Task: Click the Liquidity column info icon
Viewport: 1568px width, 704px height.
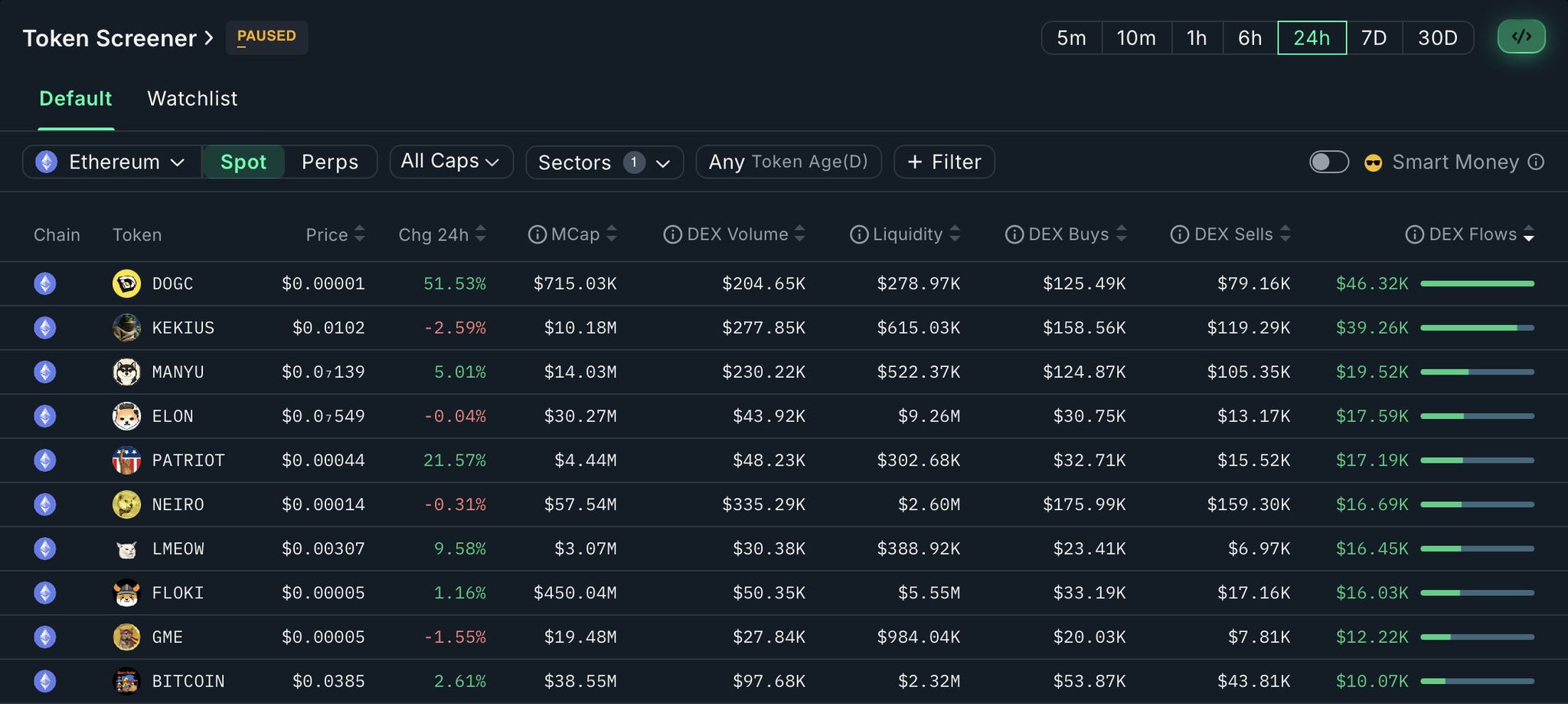Action: click(859, 234)
